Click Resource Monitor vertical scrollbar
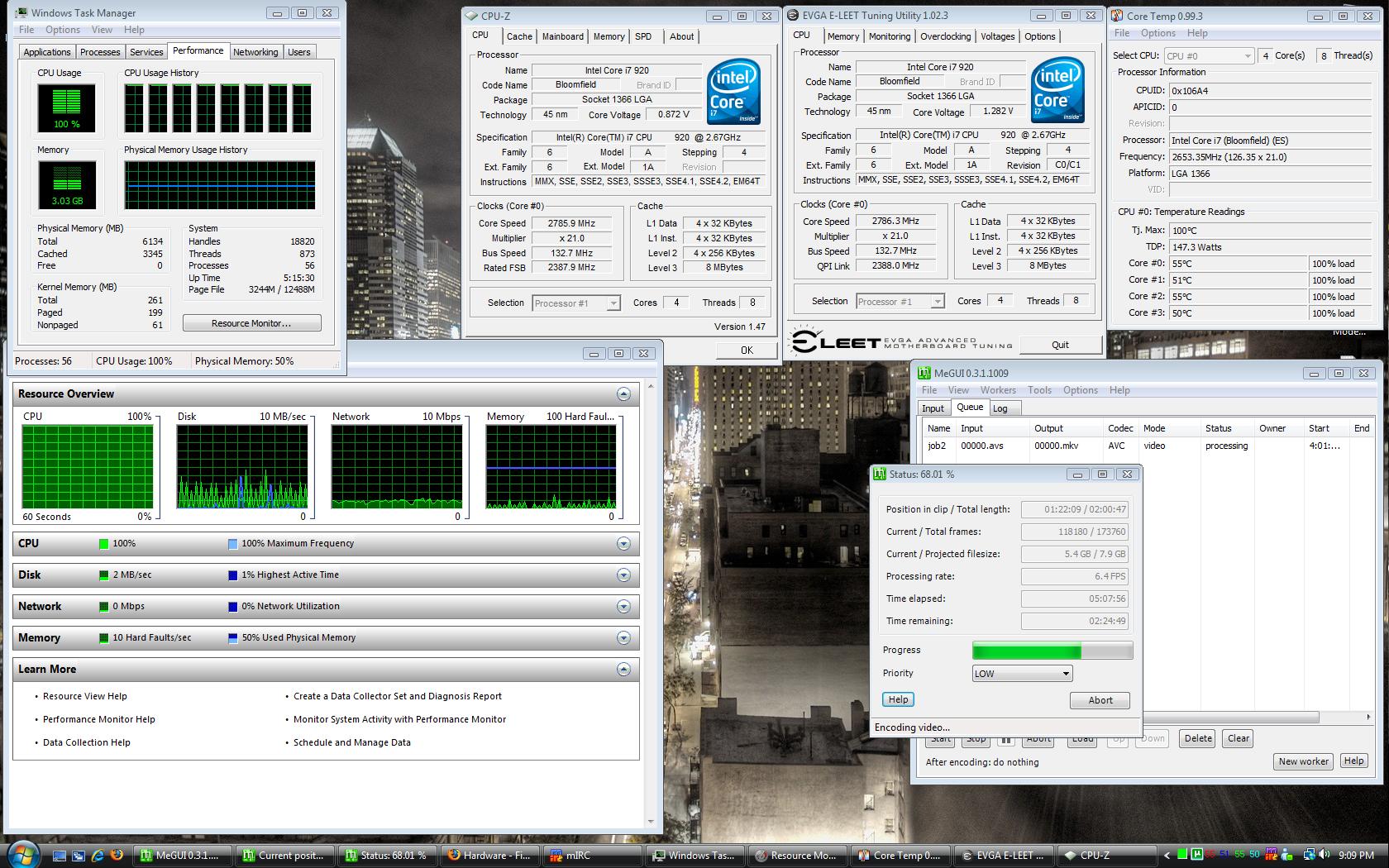The image size is (1389, 868). [x=650, y=603]
